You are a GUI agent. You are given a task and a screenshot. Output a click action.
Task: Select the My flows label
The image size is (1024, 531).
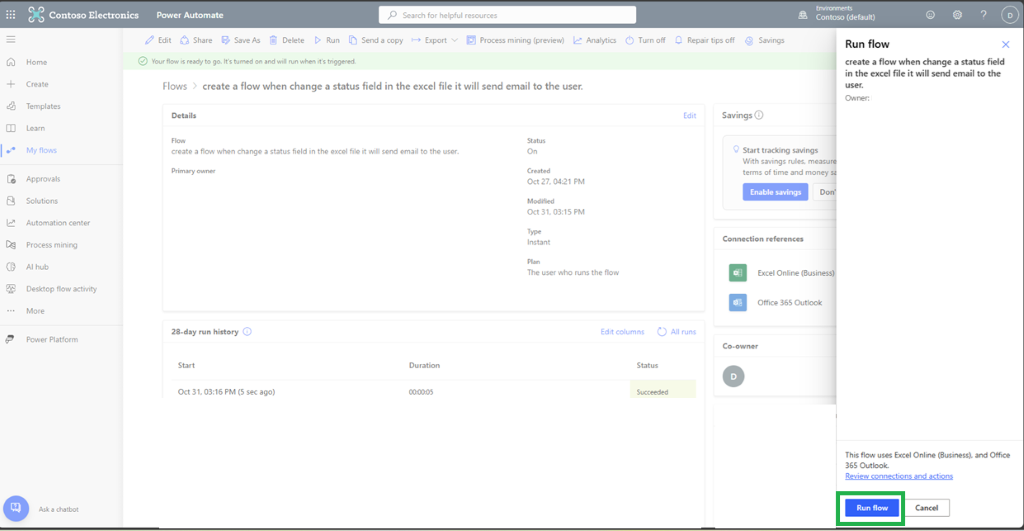41,150
